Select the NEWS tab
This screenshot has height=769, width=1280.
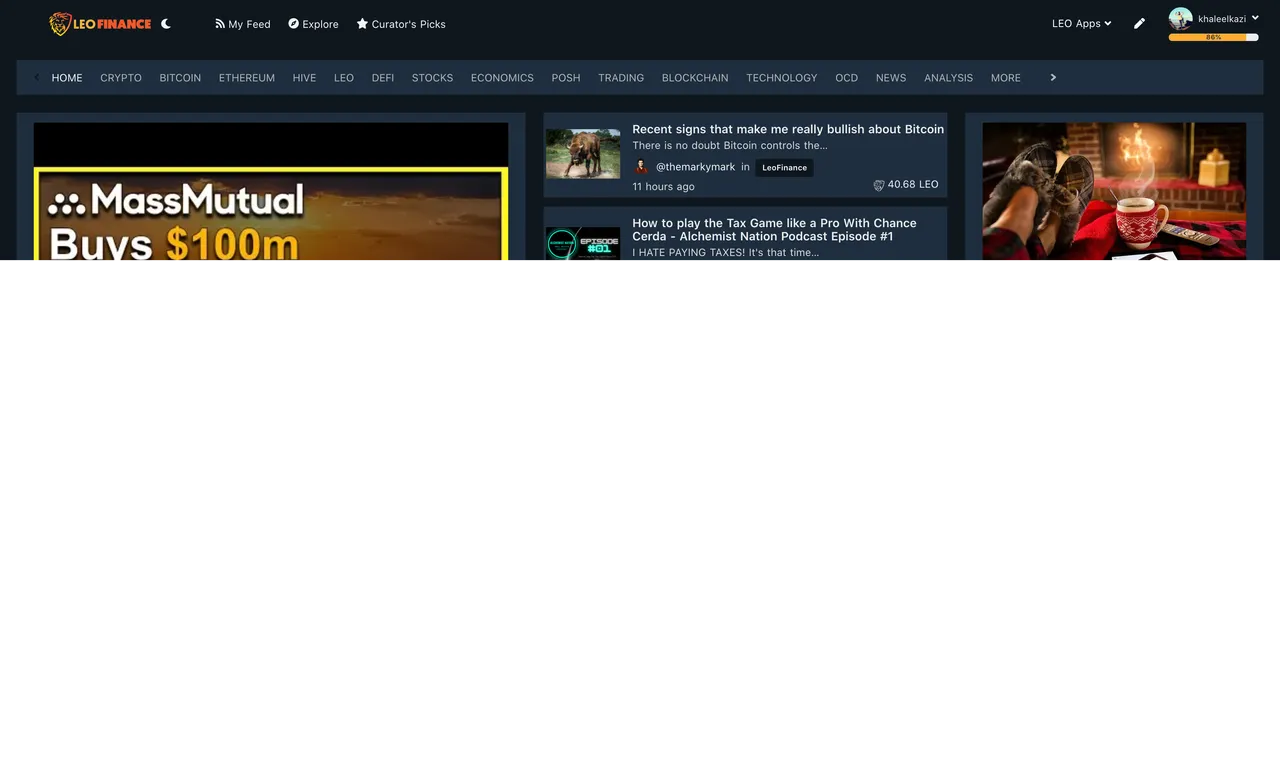pyautogui.click(x=891, y=78)
